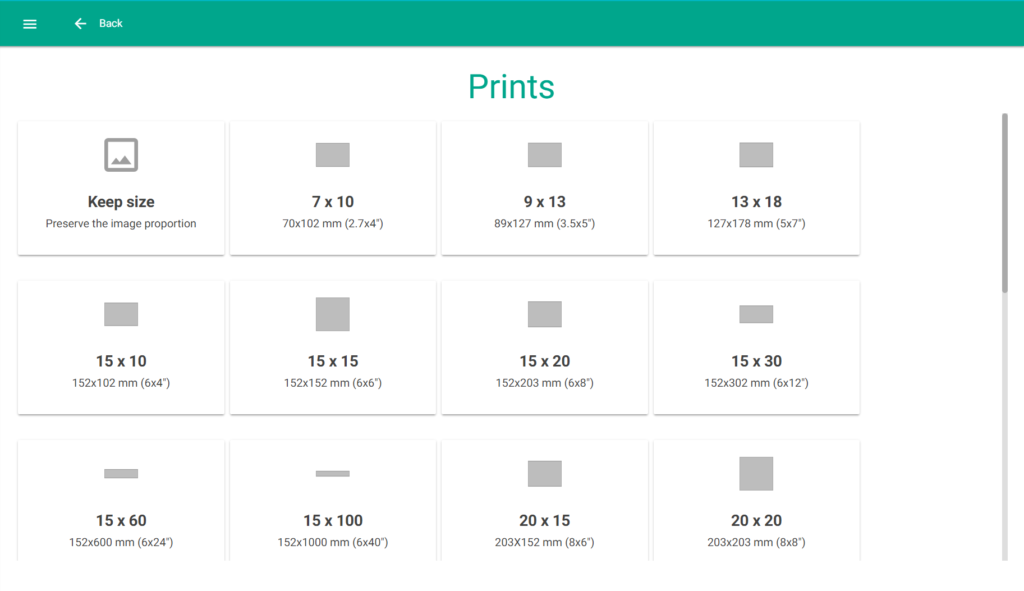Choose the 15 x 60 label

coord(121,520)
